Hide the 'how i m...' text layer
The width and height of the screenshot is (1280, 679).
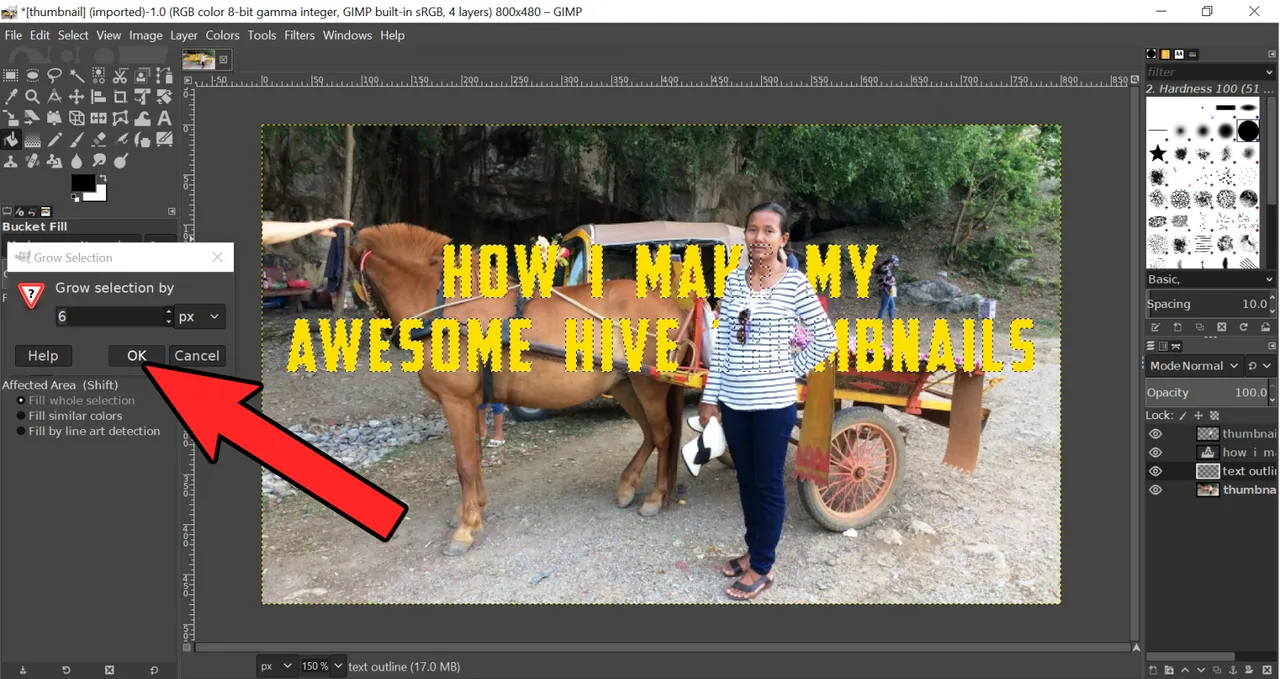(1155, 453)
